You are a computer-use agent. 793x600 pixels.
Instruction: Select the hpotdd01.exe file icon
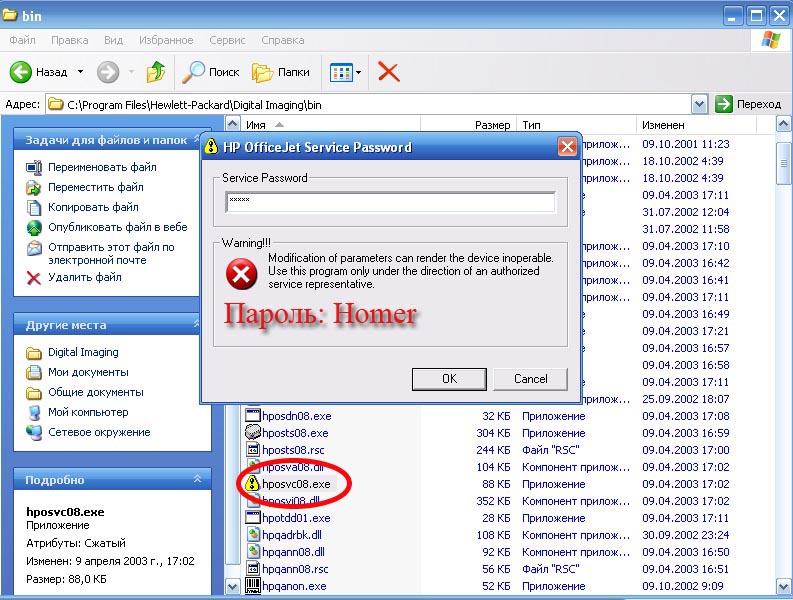(x=252, y=518)
